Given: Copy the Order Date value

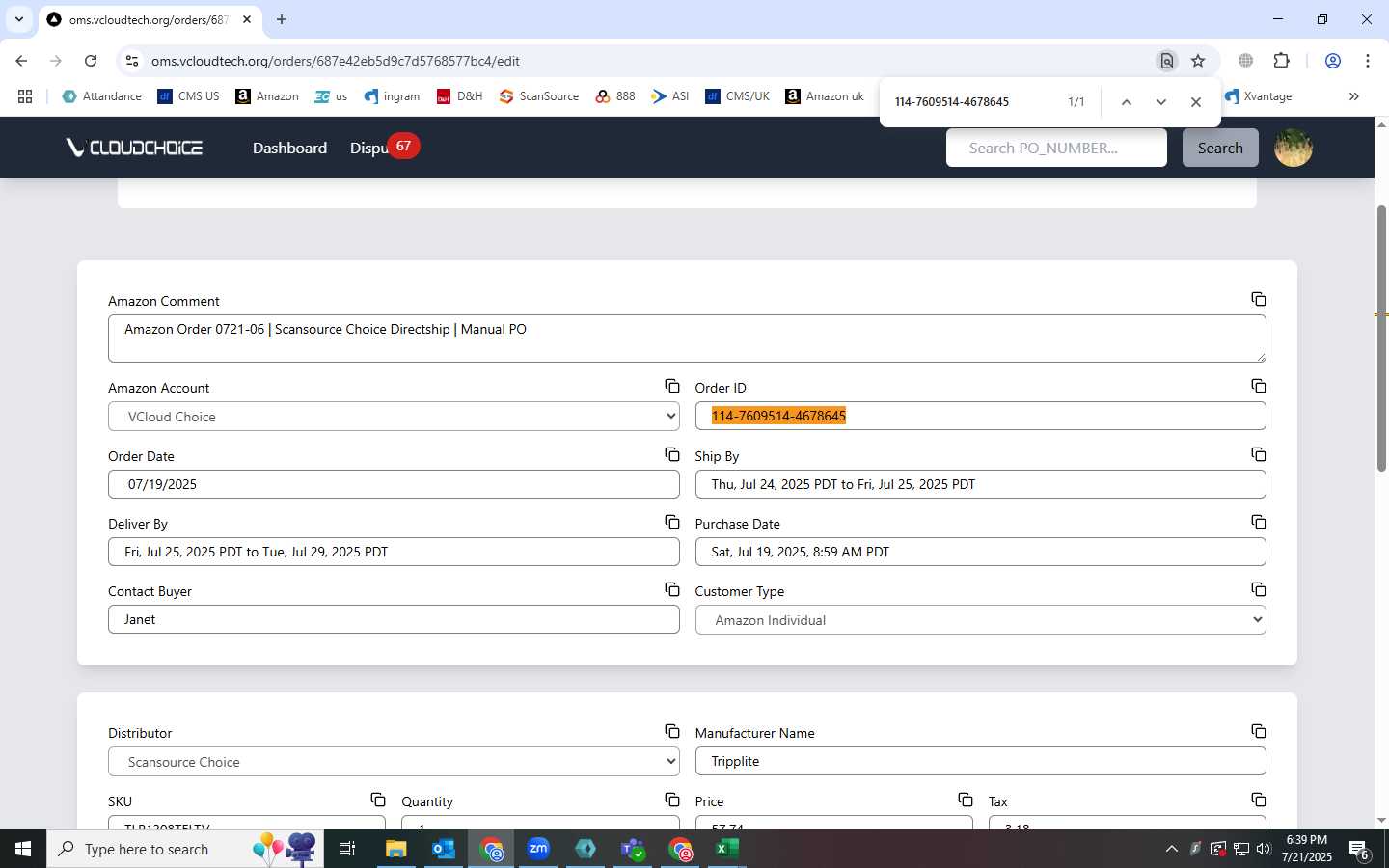Looking at the screenshot, I should click(x=671, y=454).
